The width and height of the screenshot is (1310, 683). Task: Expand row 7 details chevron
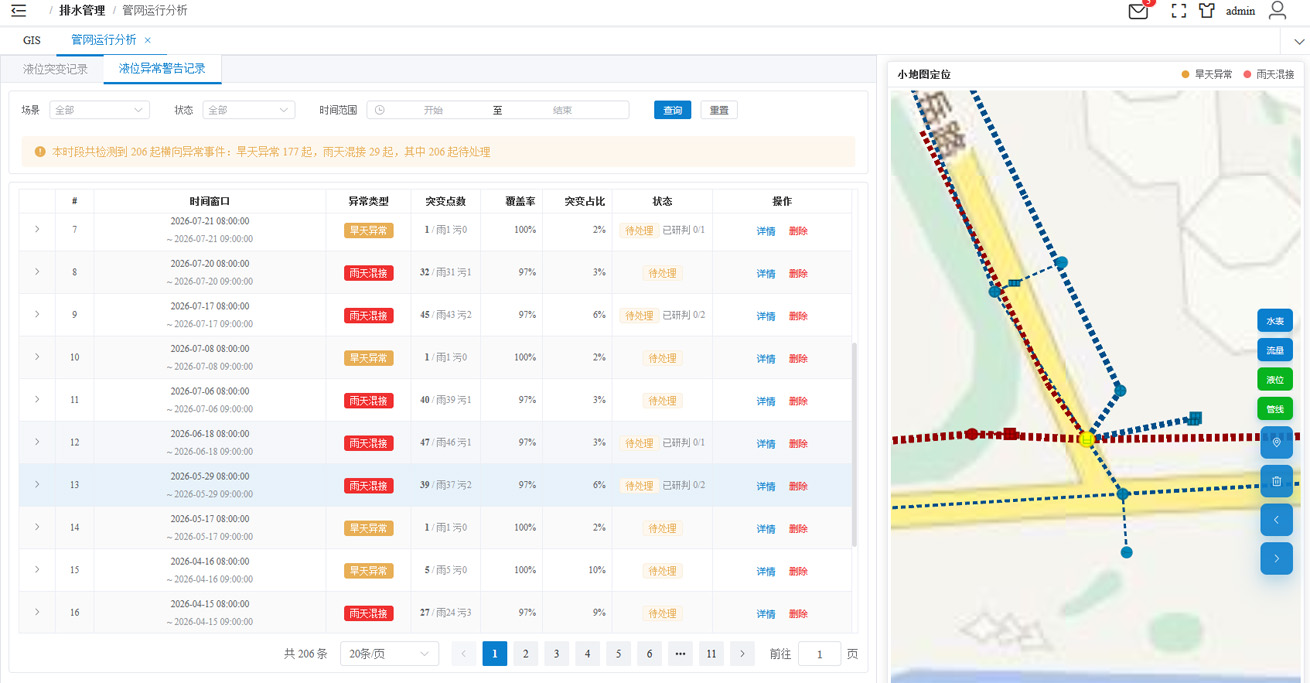[37, 230]
